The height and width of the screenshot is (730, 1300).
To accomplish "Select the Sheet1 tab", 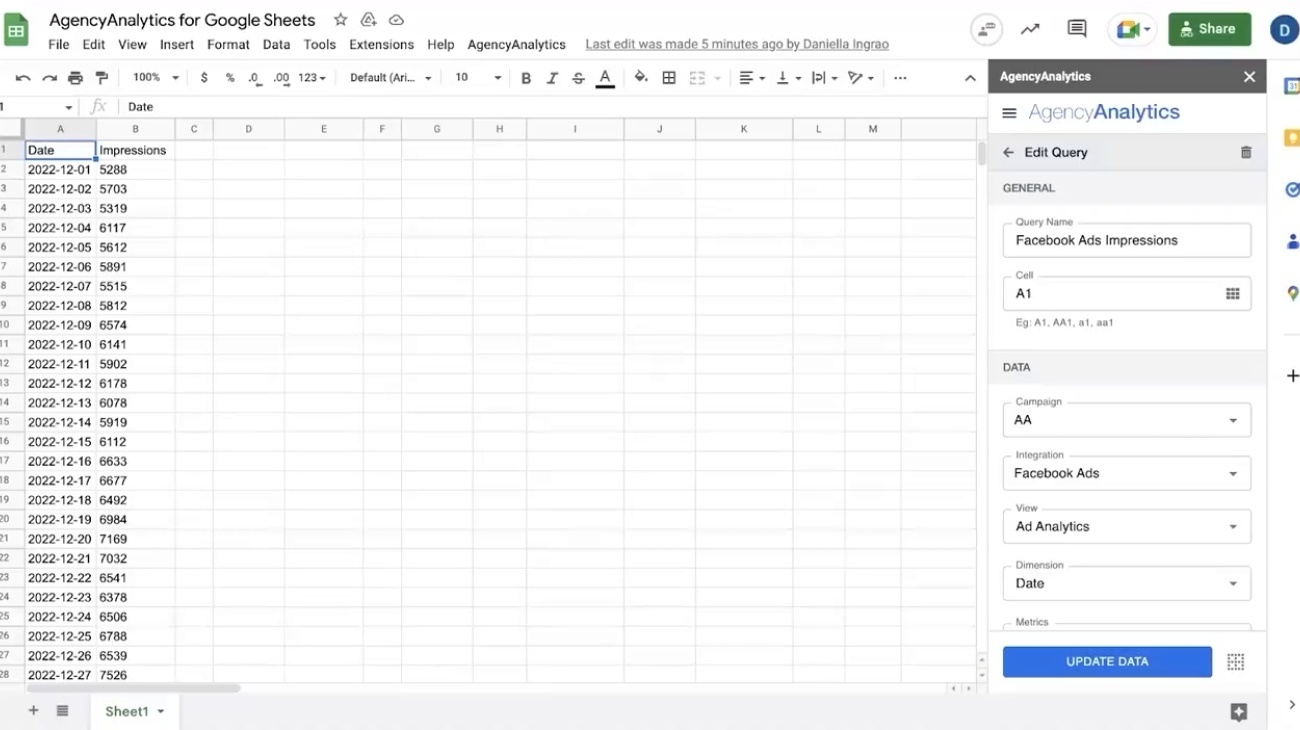I will point(134,711).
